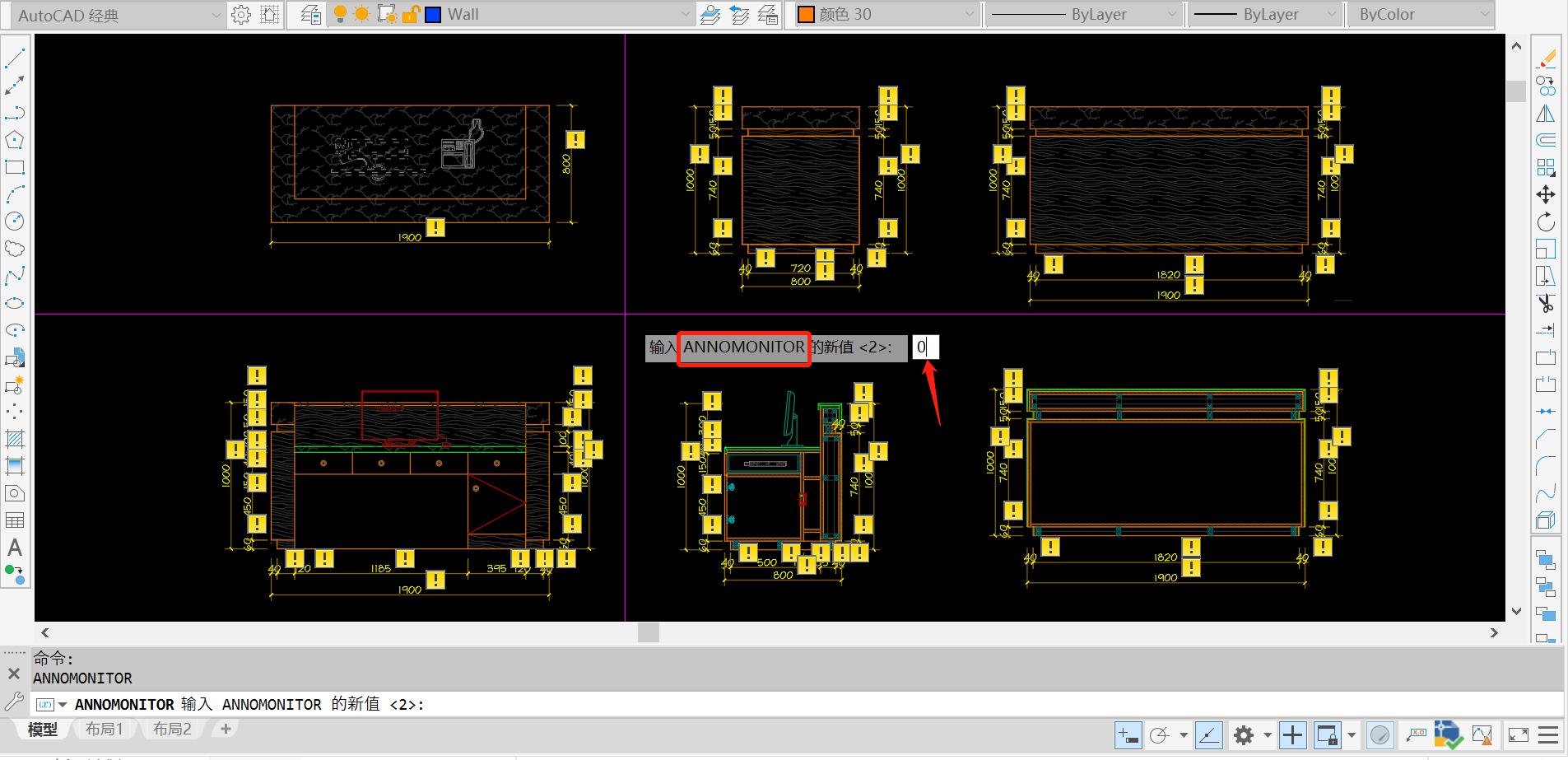Select the Multiline Text tool
The image size is (1568, 760).
coord(15,548)
